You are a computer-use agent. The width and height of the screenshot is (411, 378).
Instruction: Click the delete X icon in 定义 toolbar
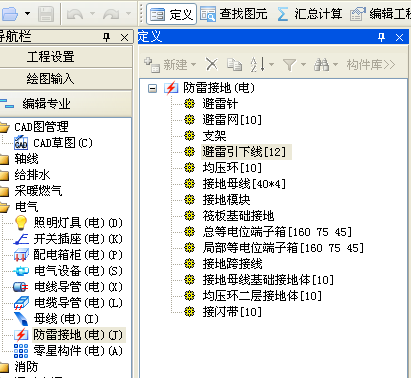click(212, 64)
